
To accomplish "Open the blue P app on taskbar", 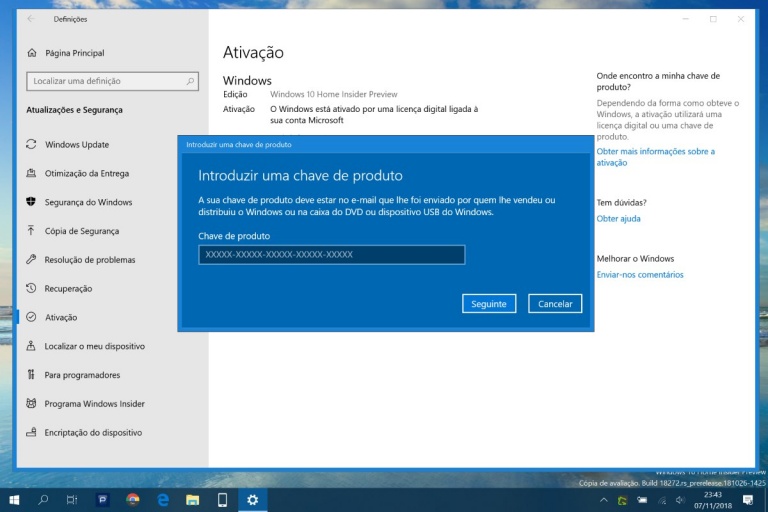I will click(102, 500).
